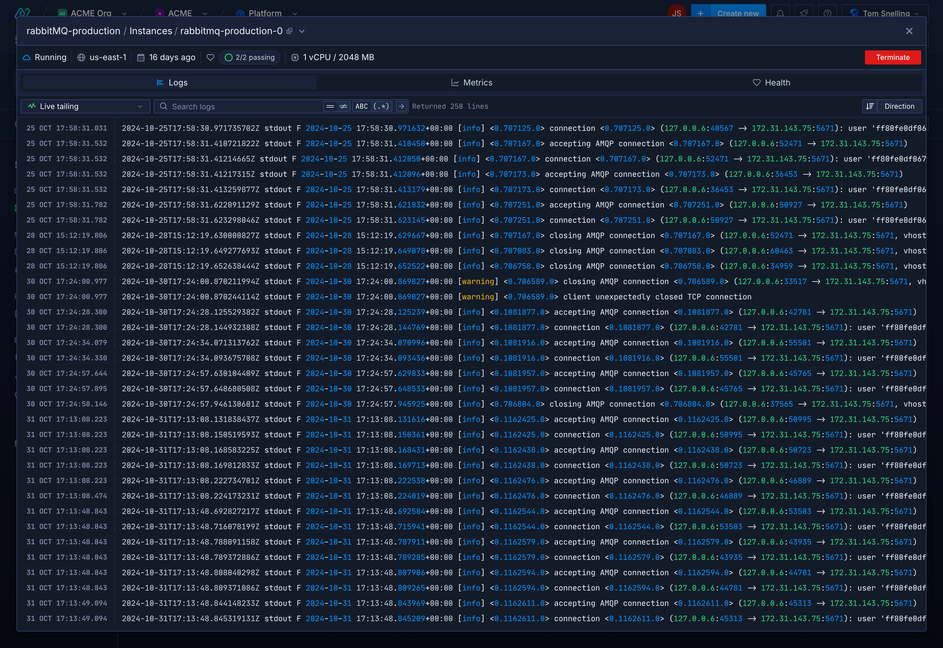Open the Live tailing dropdown

pos(85,106)
